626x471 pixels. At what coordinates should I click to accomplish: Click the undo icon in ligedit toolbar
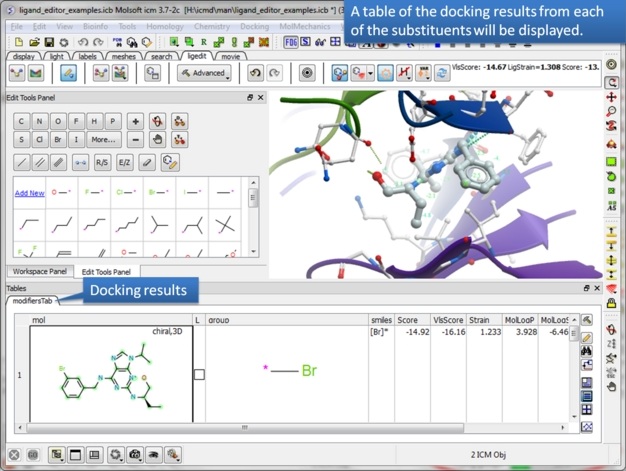[x=255, y=73]
